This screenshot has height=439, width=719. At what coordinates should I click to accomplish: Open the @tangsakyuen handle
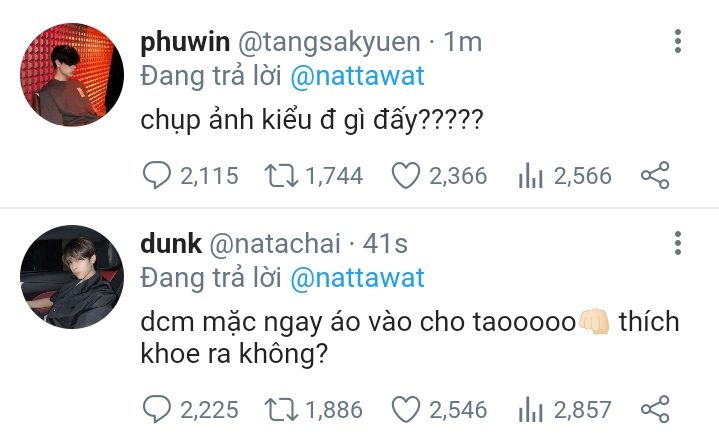click(x=326, y=42)
